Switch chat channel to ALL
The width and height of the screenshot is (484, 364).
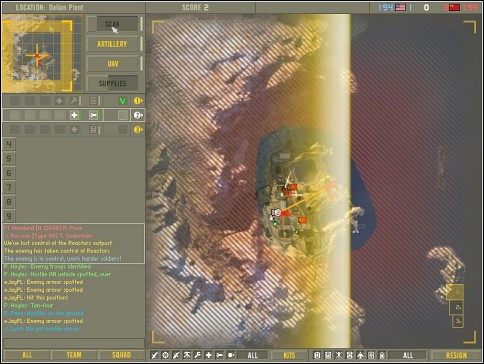(27, 355)
